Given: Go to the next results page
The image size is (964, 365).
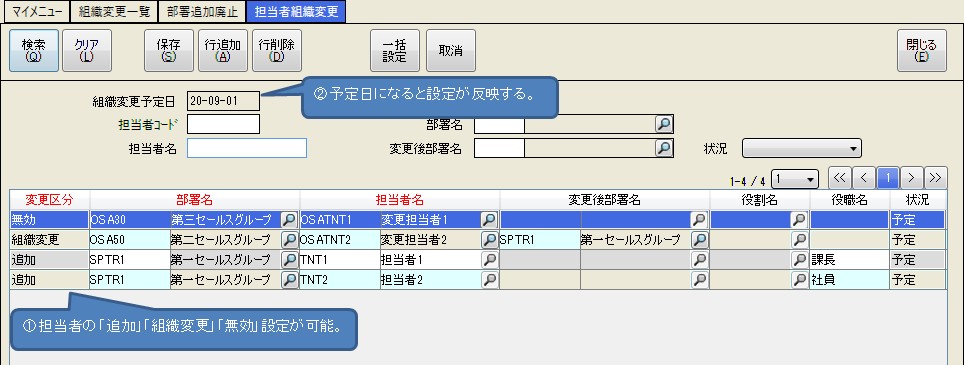Looking at the screenshot, I should [x=911, y=178].
